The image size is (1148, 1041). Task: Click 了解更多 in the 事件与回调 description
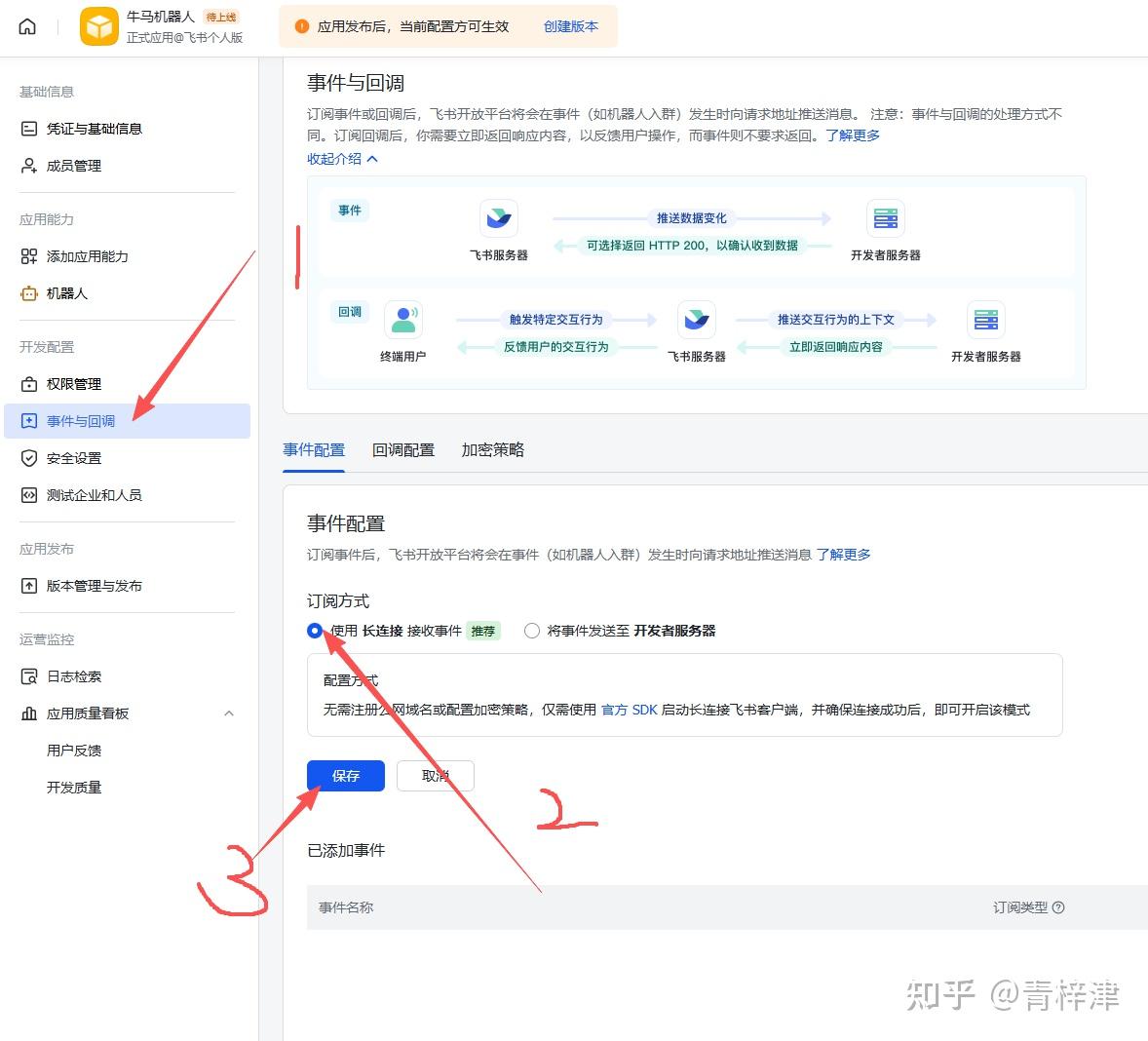click(x=853, y=135)
